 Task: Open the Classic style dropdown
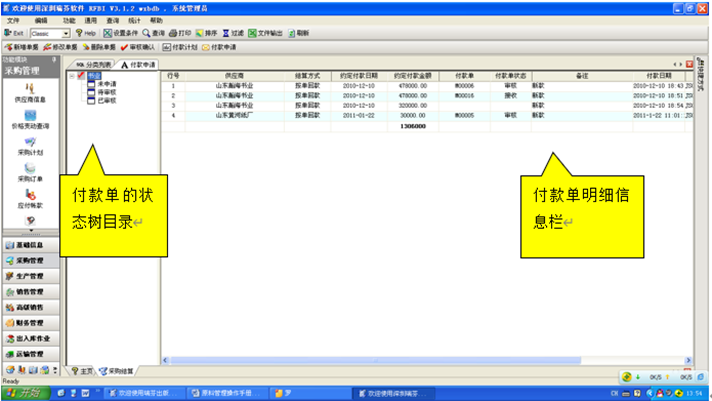pos(66,33)
